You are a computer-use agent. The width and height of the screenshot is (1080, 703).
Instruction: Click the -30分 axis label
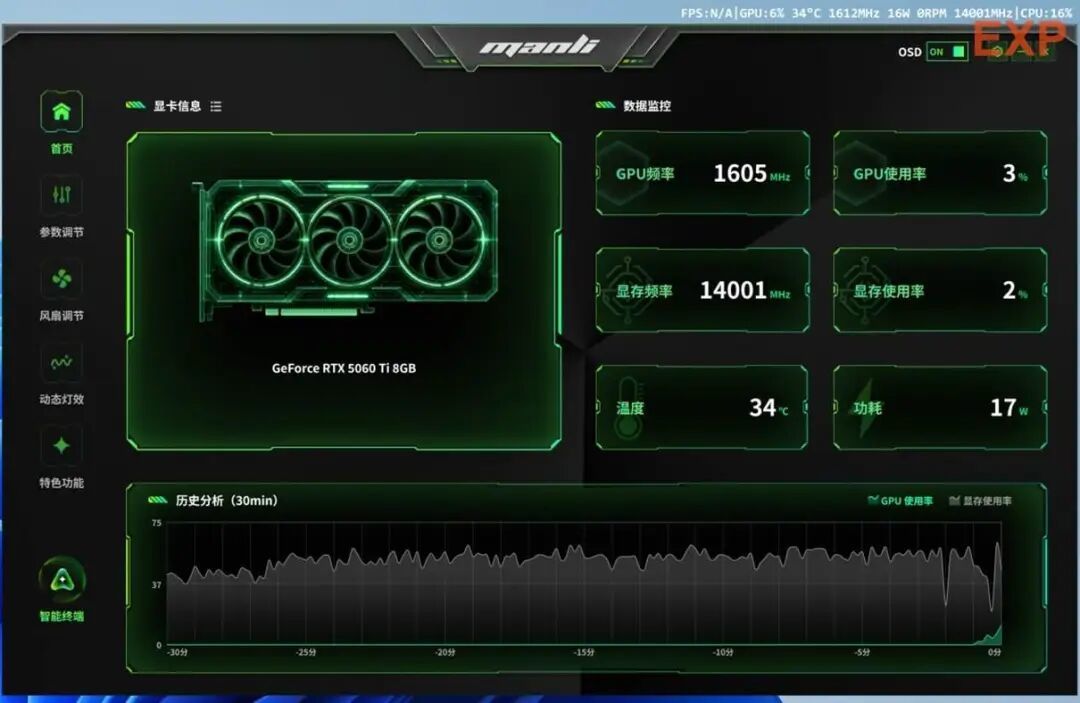click(x=178, y=652)
